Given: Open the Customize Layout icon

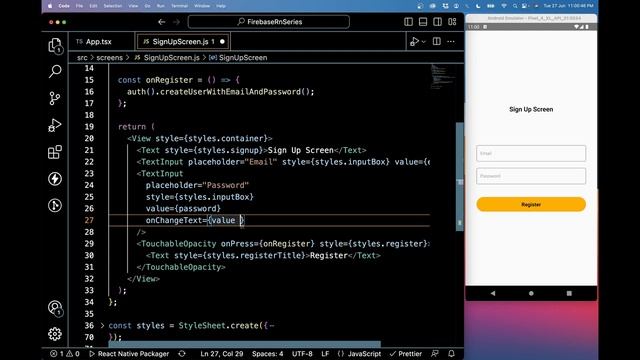Looking at the screenshot, I should tap(452, 22).
